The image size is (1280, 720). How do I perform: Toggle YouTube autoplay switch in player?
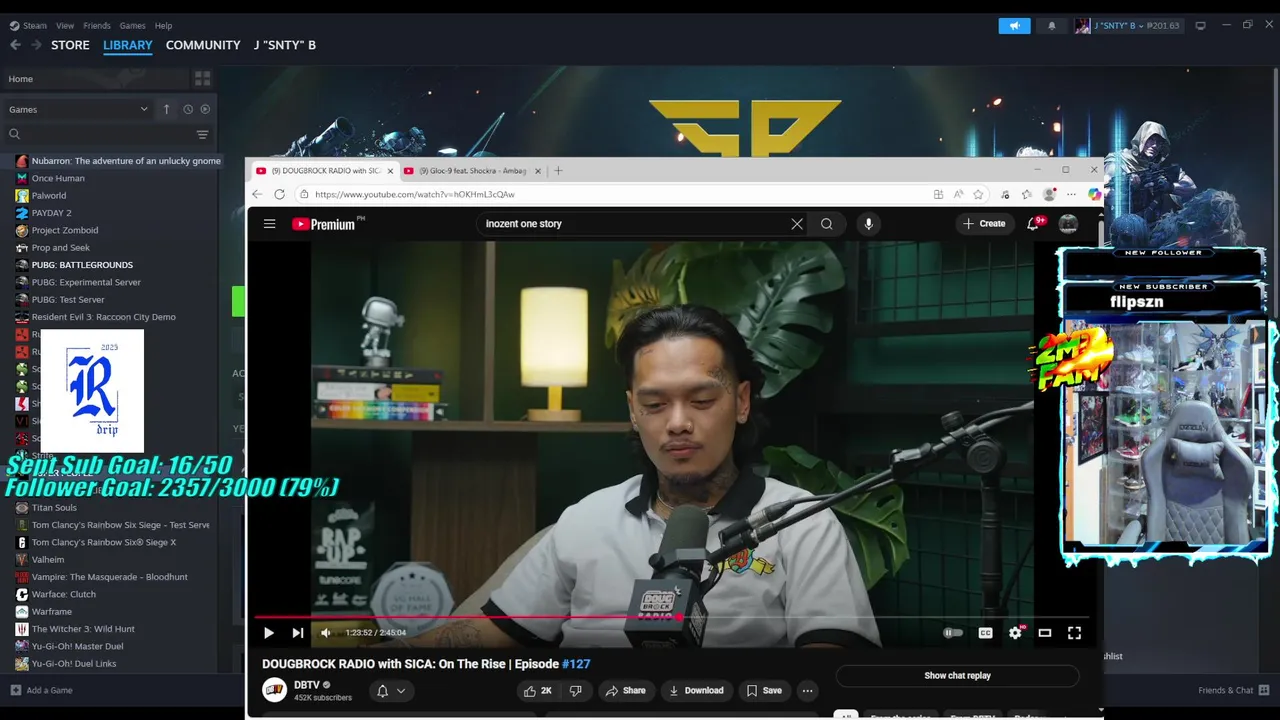click(953, 633)
